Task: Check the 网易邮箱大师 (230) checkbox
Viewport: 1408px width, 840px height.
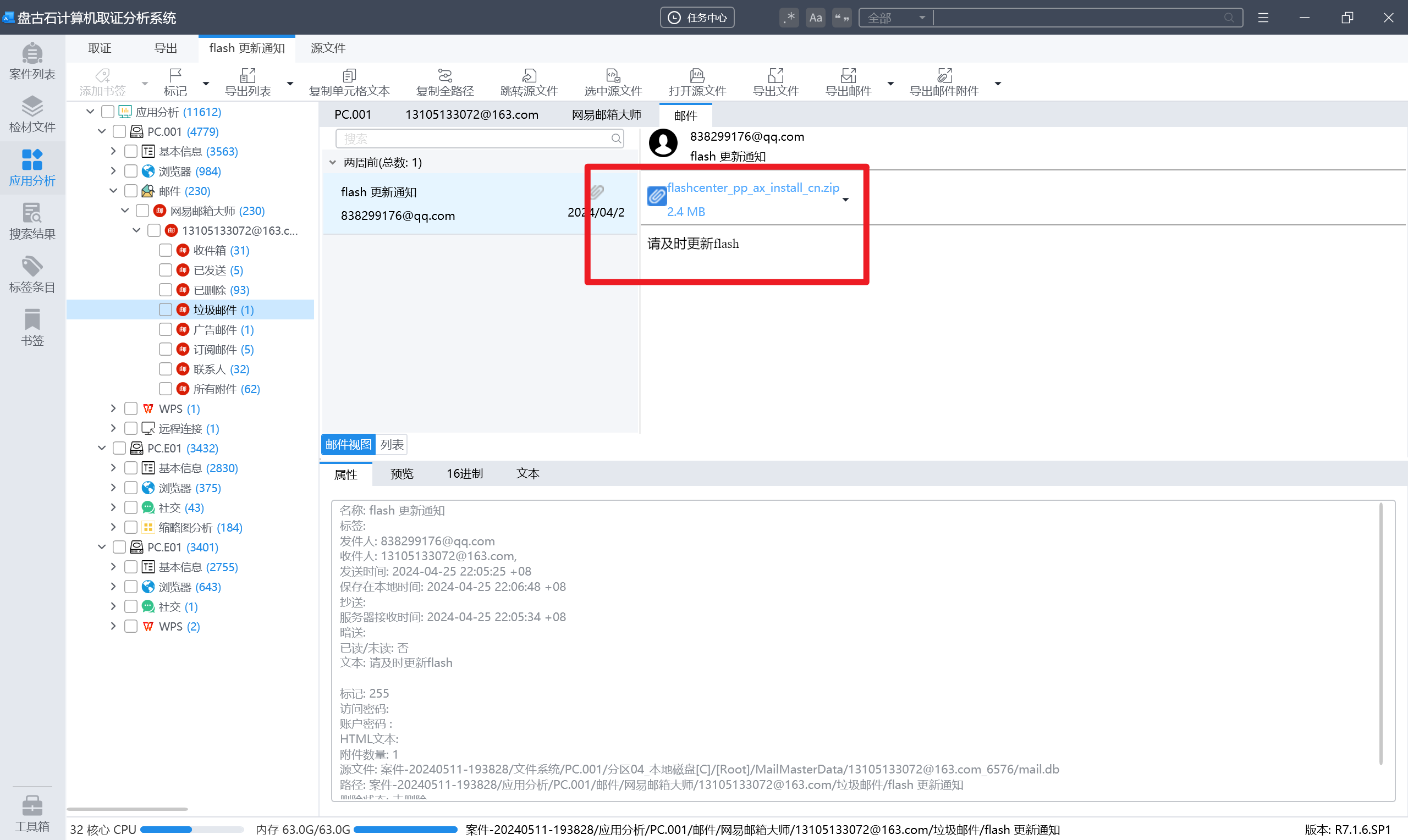Action: coord(142,211)
